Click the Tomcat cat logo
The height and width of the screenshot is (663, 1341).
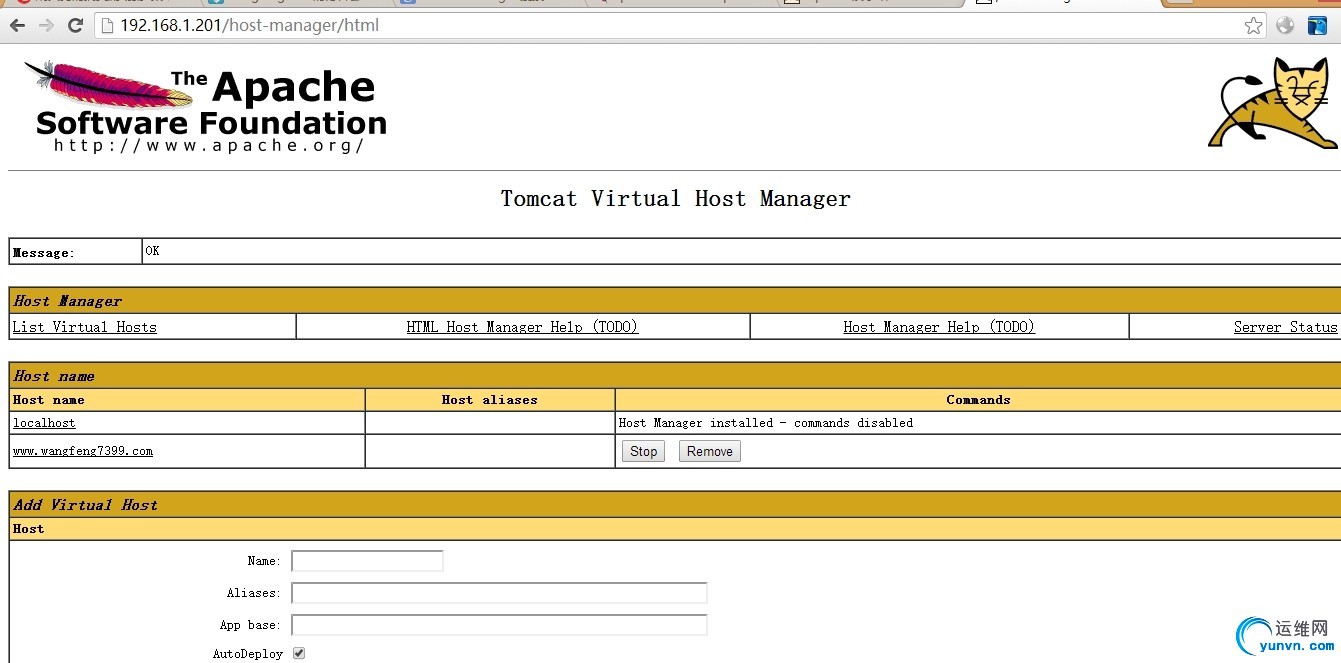coord(1272,103)
